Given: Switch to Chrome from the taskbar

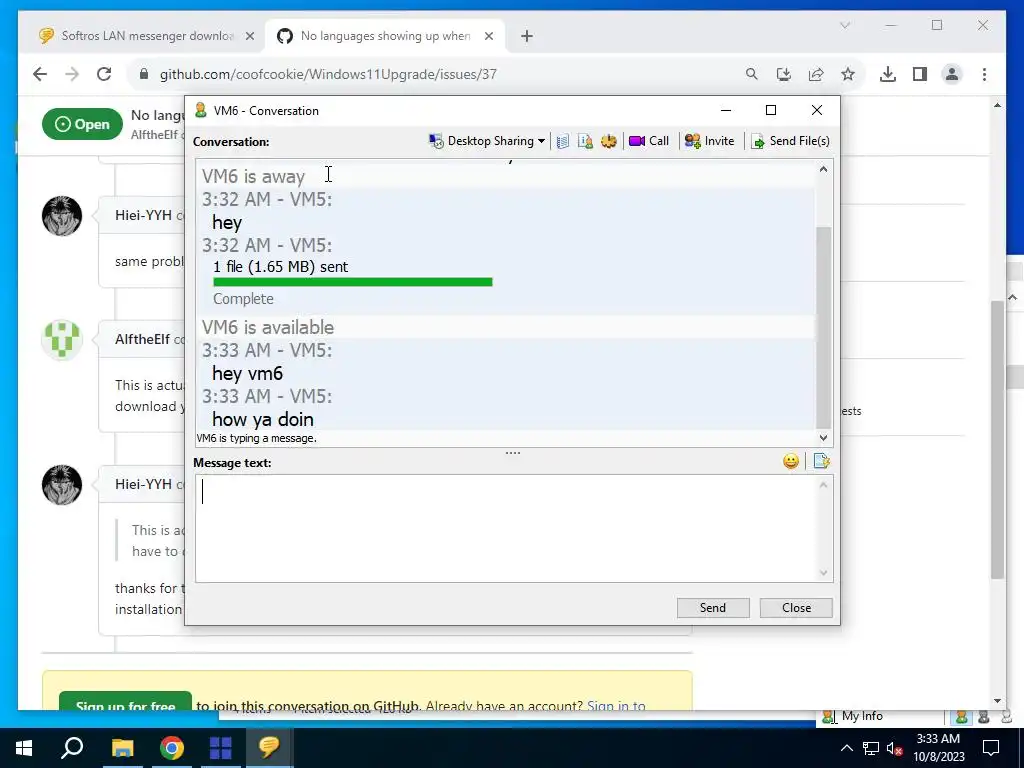Looking at the screenshot, I should click(x=172, y=748).
